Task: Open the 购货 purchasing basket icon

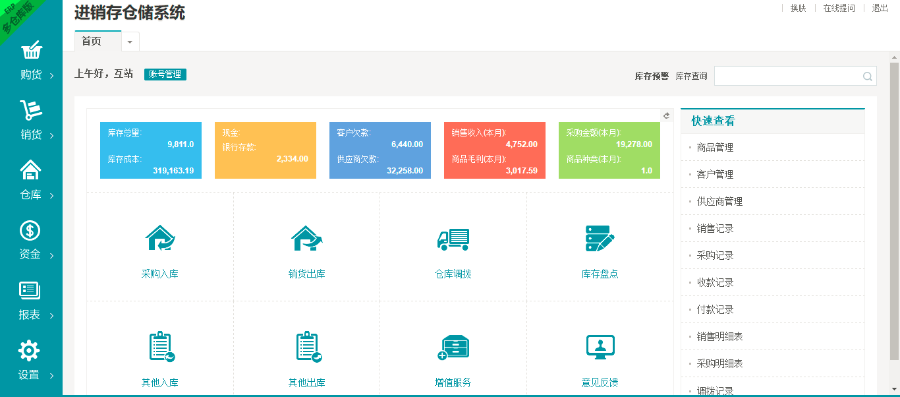Action: pos(31,50)
